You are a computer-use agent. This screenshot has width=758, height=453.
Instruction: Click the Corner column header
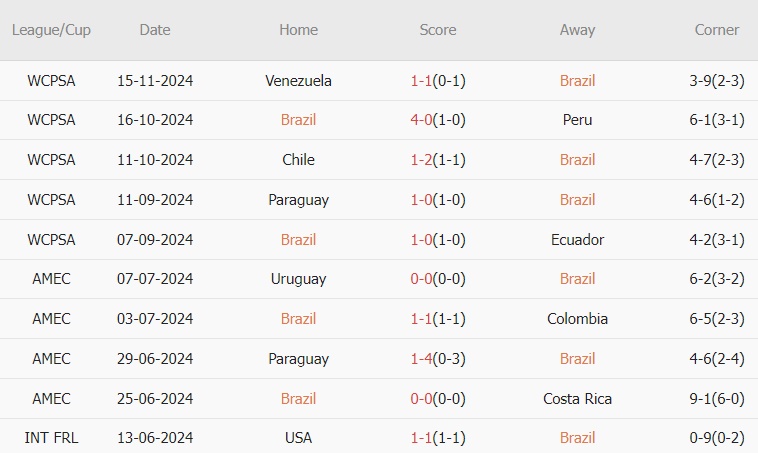point(717,30)
